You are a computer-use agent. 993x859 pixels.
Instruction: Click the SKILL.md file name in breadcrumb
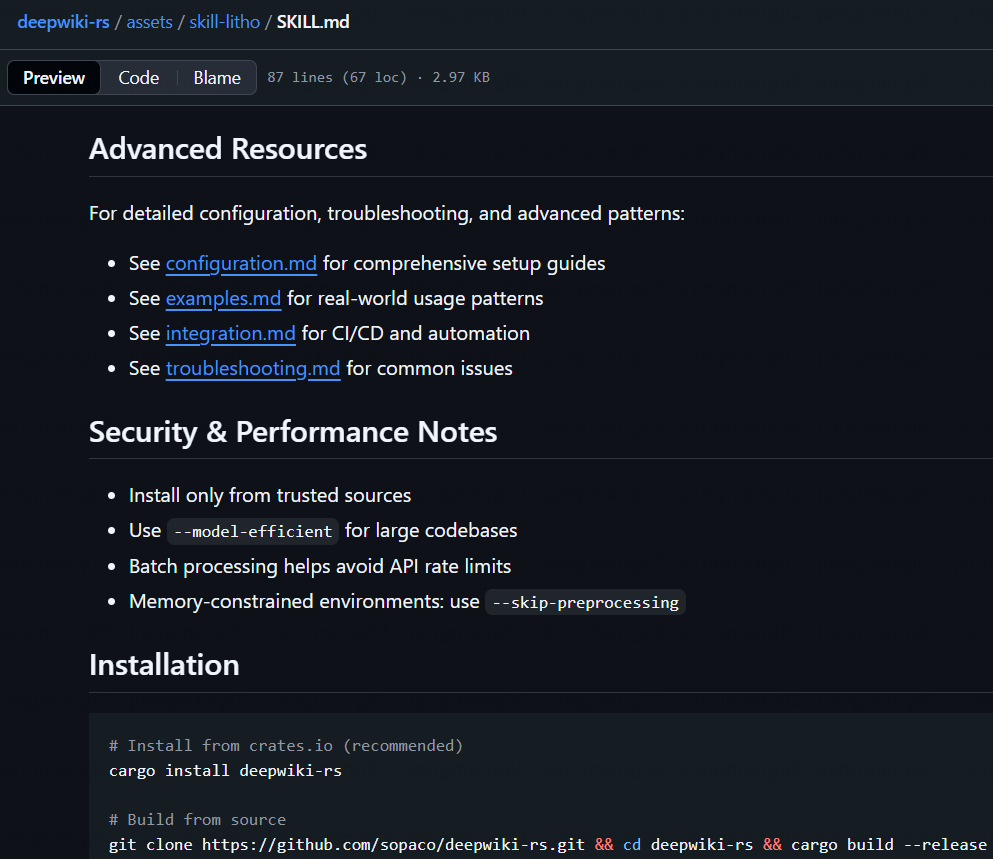[x=313, y=21]
